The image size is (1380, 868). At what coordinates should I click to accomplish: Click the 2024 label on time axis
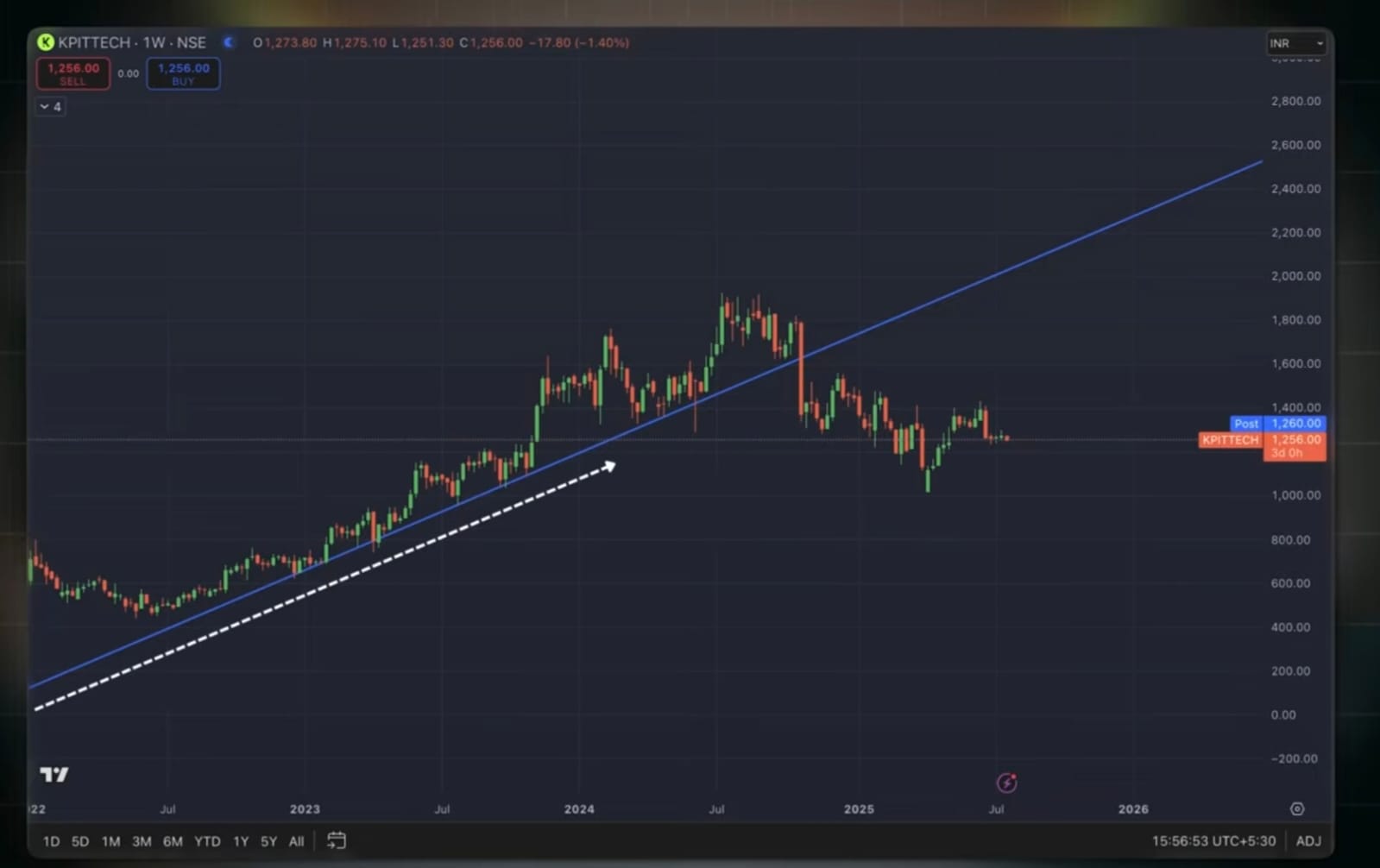pyautogui.click(x=579, y=809)
